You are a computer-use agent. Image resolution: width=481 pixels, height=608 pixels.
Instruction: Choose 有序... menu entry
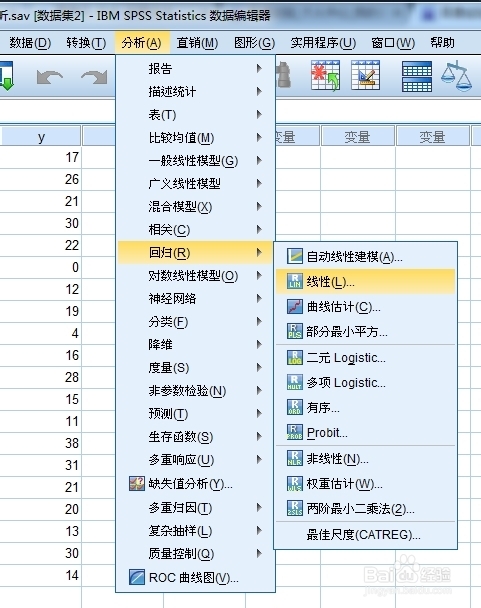click(365, 407)
